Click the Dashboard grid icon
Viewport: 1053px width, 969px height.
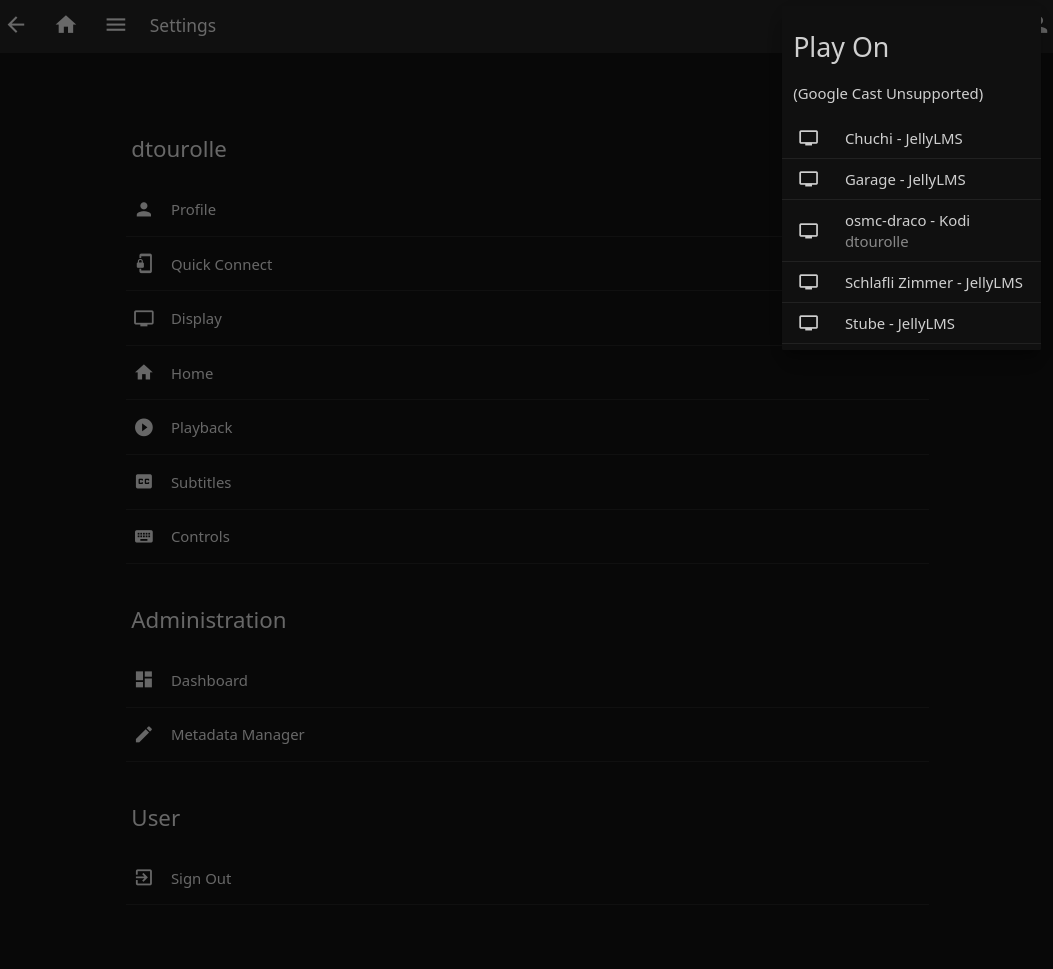click(x=143, y=679)
